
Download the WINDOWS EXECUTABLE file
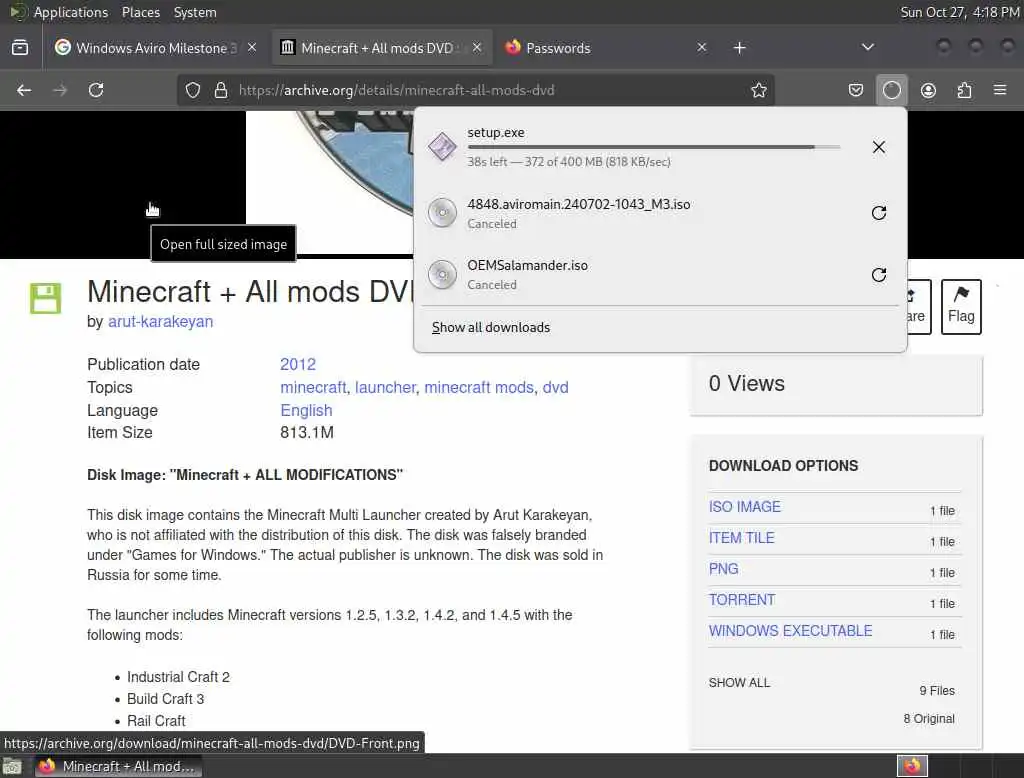[790, 631]
